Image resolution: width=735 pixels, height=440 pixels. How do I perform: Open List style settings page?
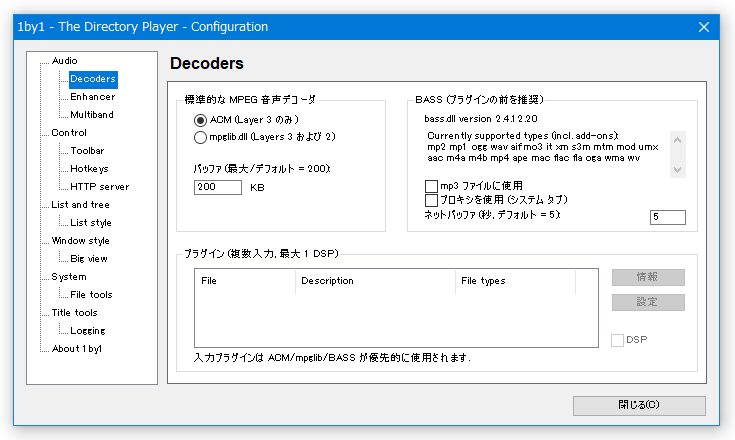click(x=90, y=223)
